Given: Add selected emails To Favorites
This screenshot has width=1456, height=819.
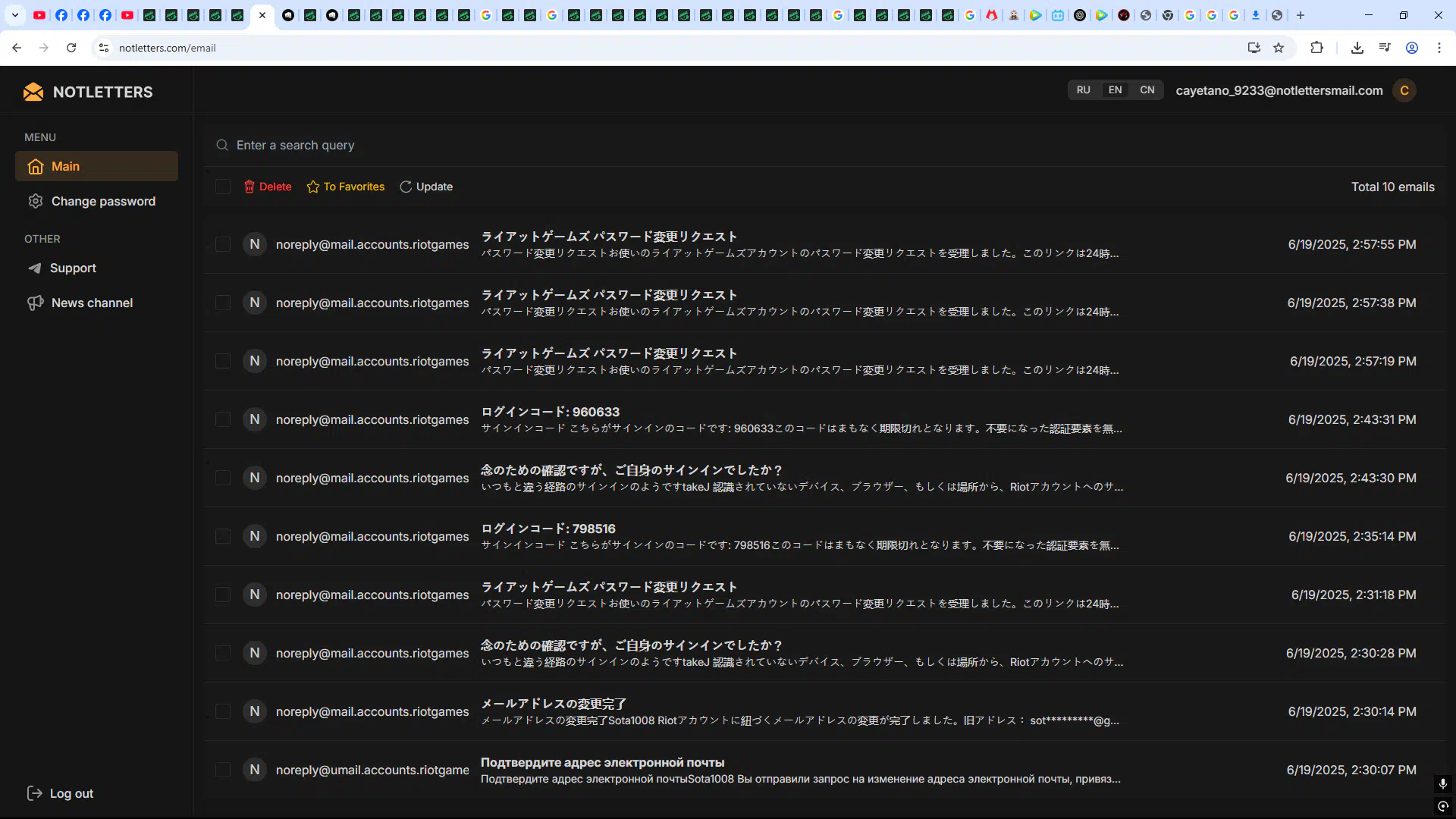Looking at the screenshot, I should coord(346,187).
